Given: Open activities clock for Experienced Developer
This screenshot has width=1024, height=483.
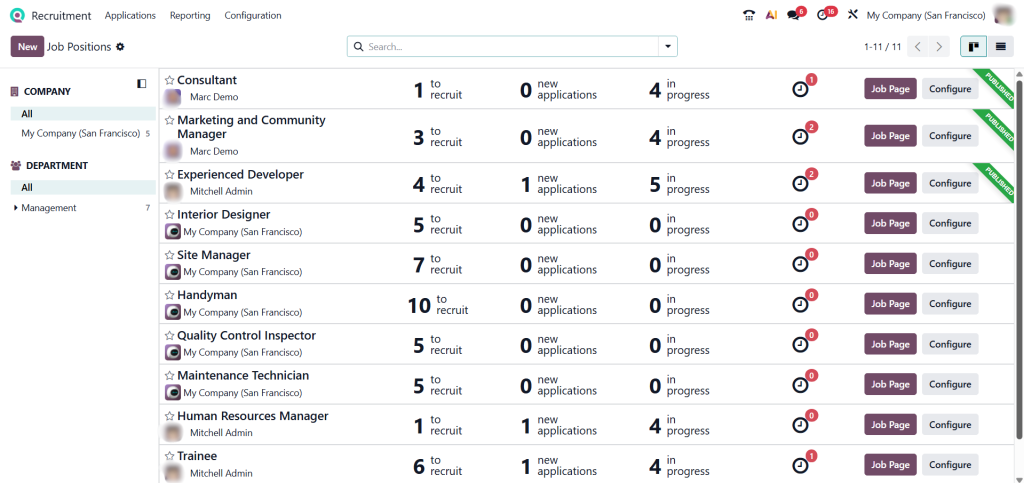Looking at the screenshot, I should click(x=800, y=184).
